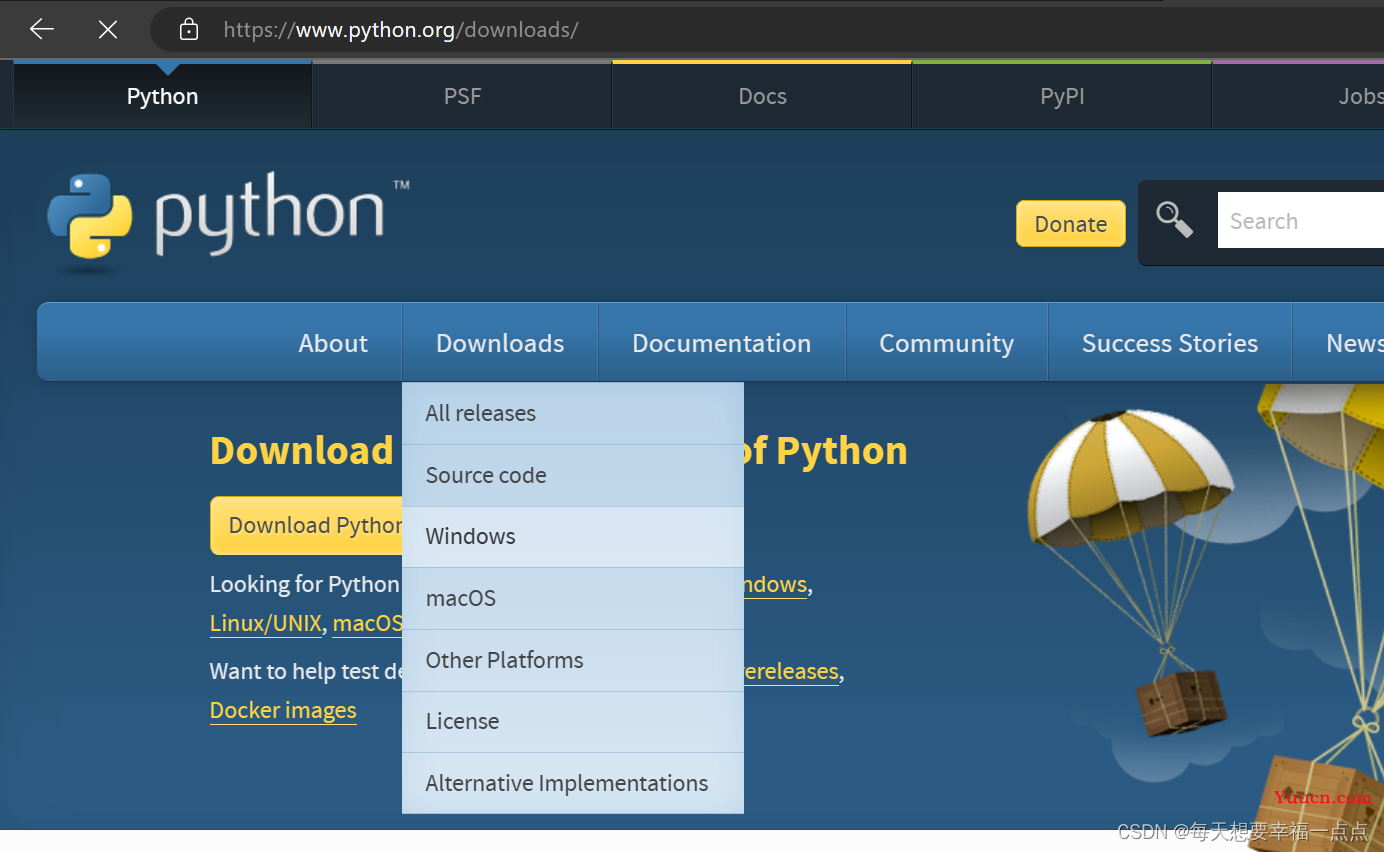The image size is (1384, 852).
Task: Switch to the PSF top tab
Action: click(x=462, y=96)
